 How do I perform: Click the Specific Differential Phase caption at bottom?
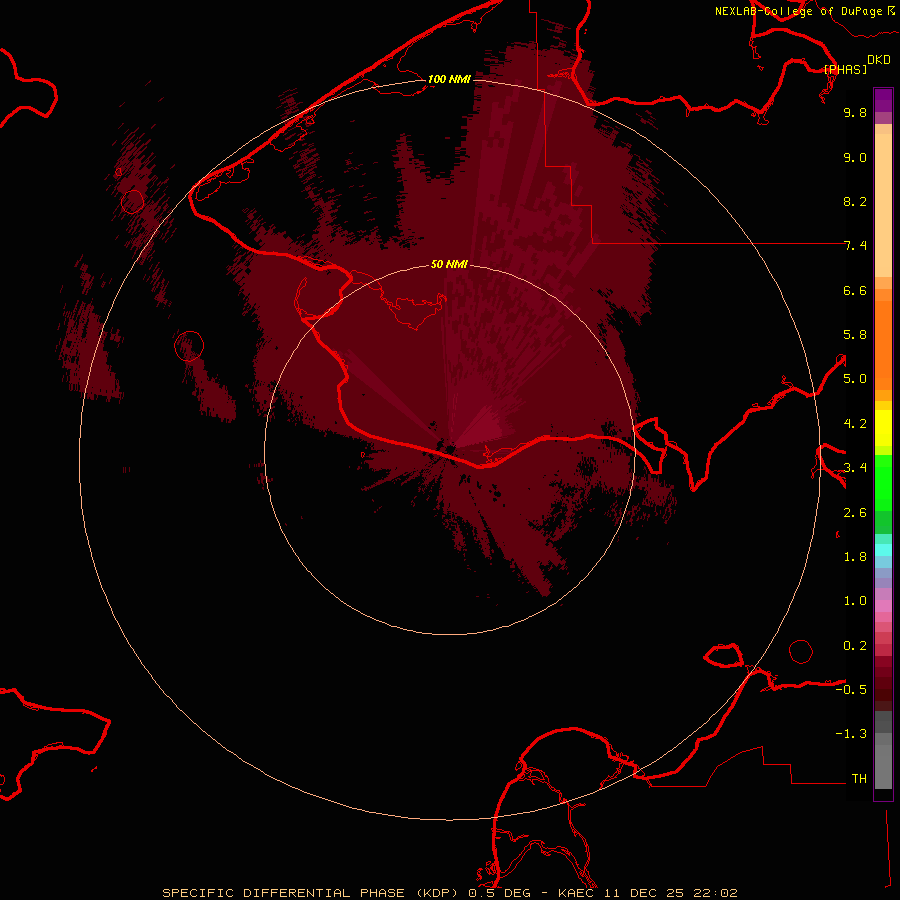coord(449,893)
